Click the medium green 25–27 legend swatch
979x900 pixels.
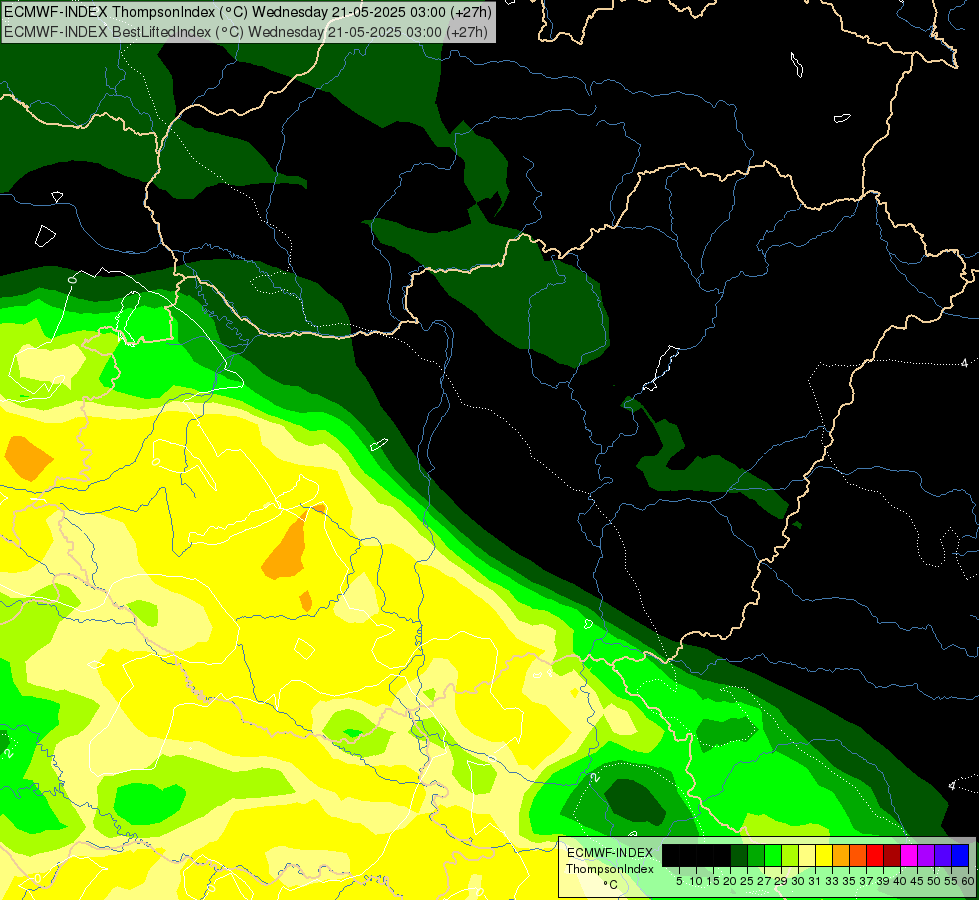(756, 856)
